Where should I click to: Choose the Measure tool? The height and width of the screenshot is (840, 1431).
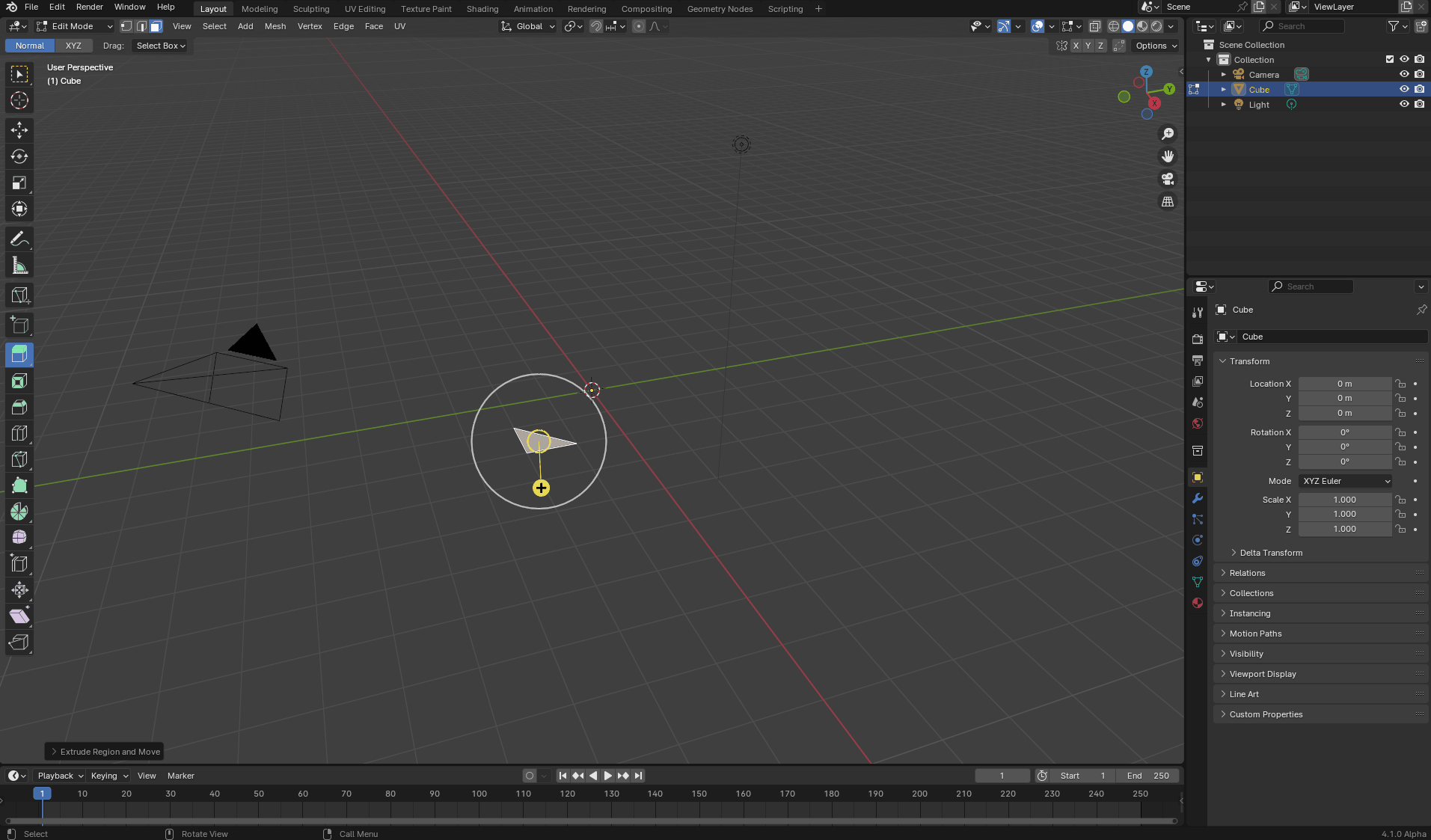click(19, 266)
